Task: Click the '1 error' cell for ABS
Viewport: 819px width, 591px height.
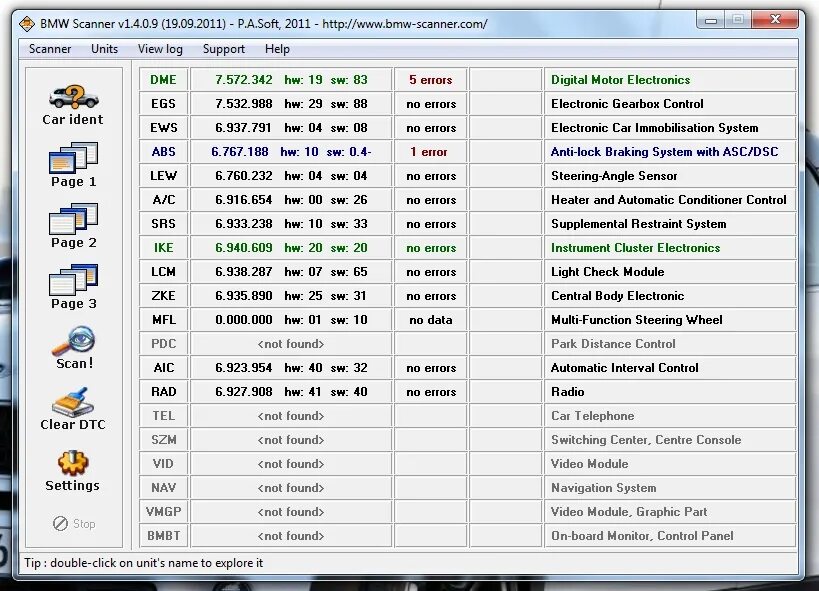Action: (x=431, y=152)
